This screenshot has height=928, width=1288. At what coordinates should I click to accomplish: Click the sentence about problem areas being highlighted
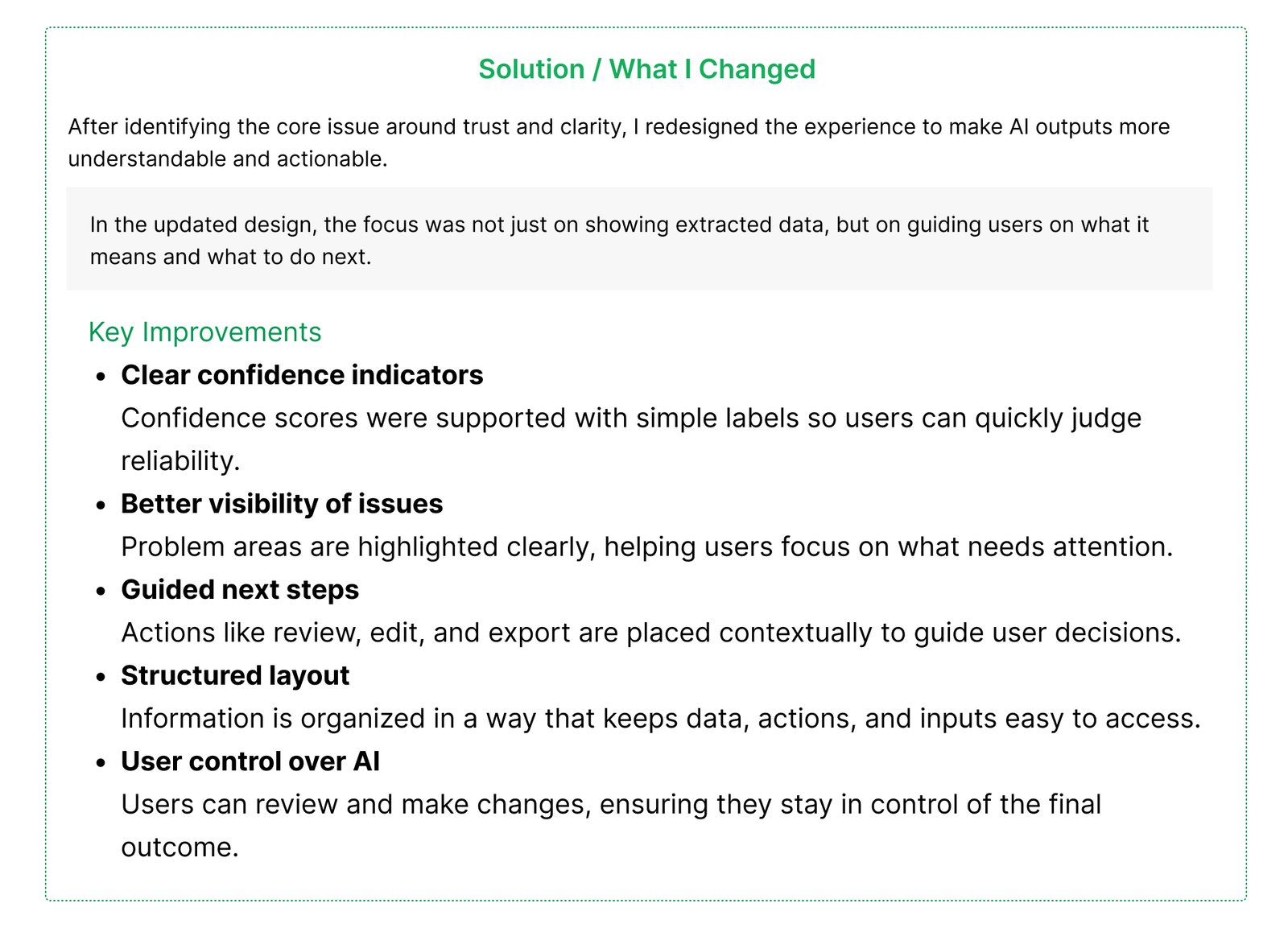646,547
